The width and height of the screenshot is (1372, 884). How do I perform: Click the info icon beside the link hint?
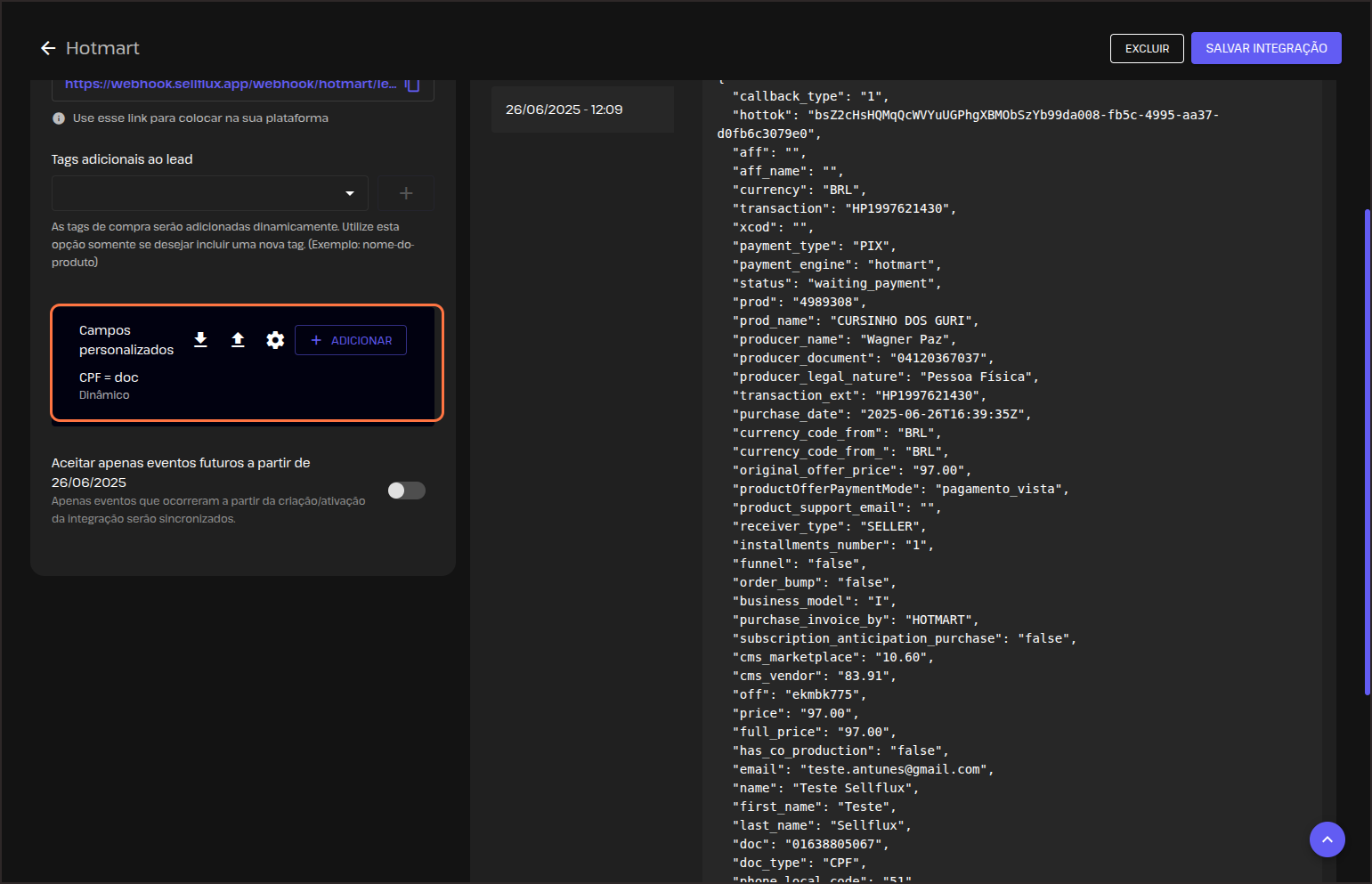click(59, 118)
